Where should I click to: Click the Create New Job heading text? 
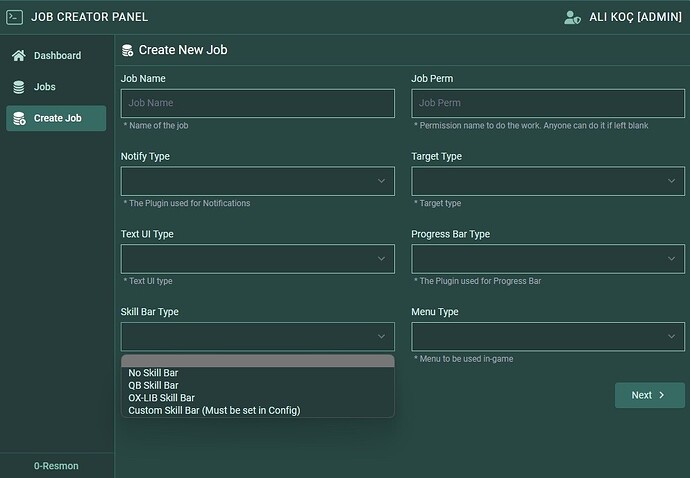pyautogui.click(x=183, y=50)
